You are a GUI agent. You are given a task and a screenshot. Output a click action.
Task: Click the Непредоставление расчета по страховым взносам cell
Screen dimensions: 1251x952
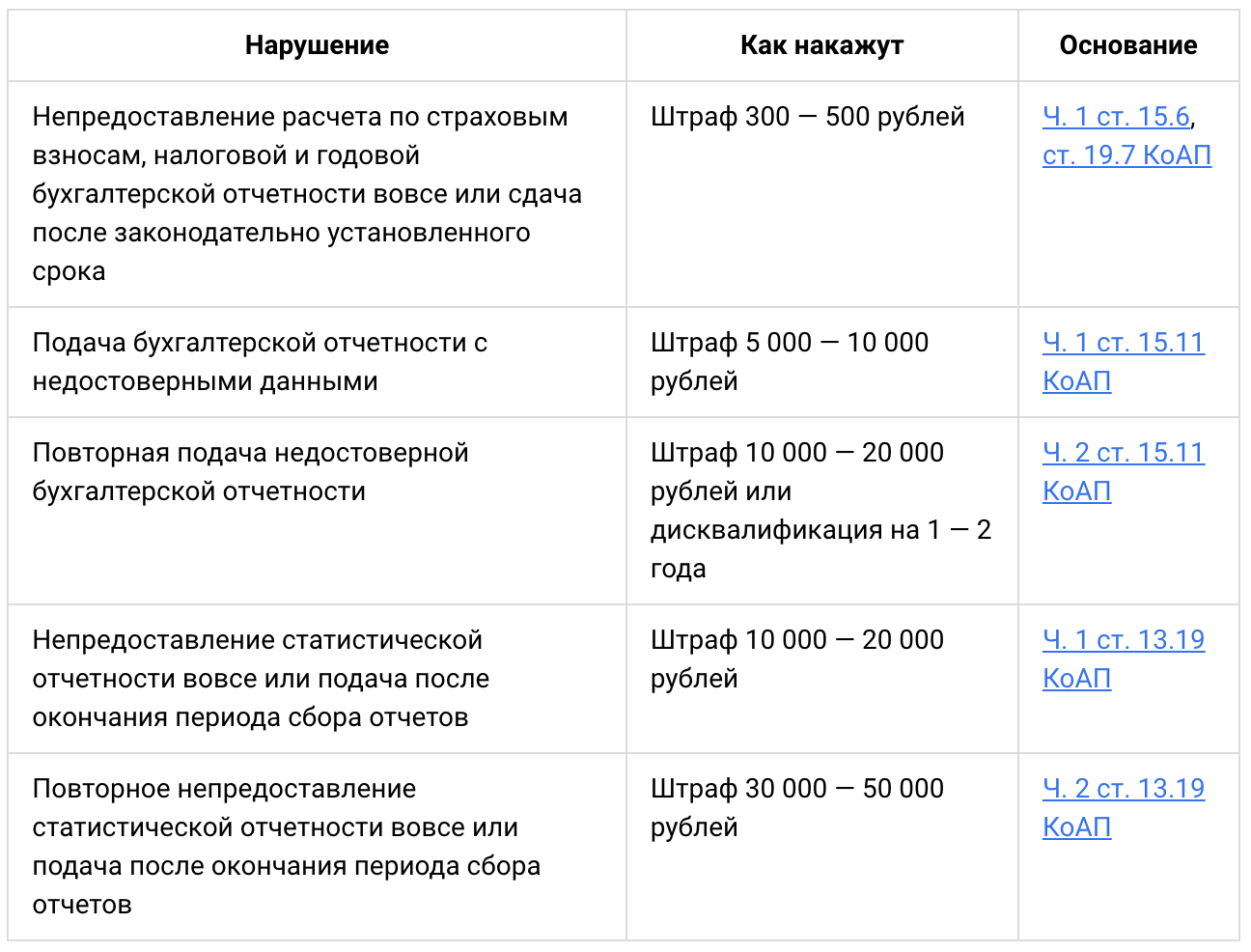[x=317, y=194]
